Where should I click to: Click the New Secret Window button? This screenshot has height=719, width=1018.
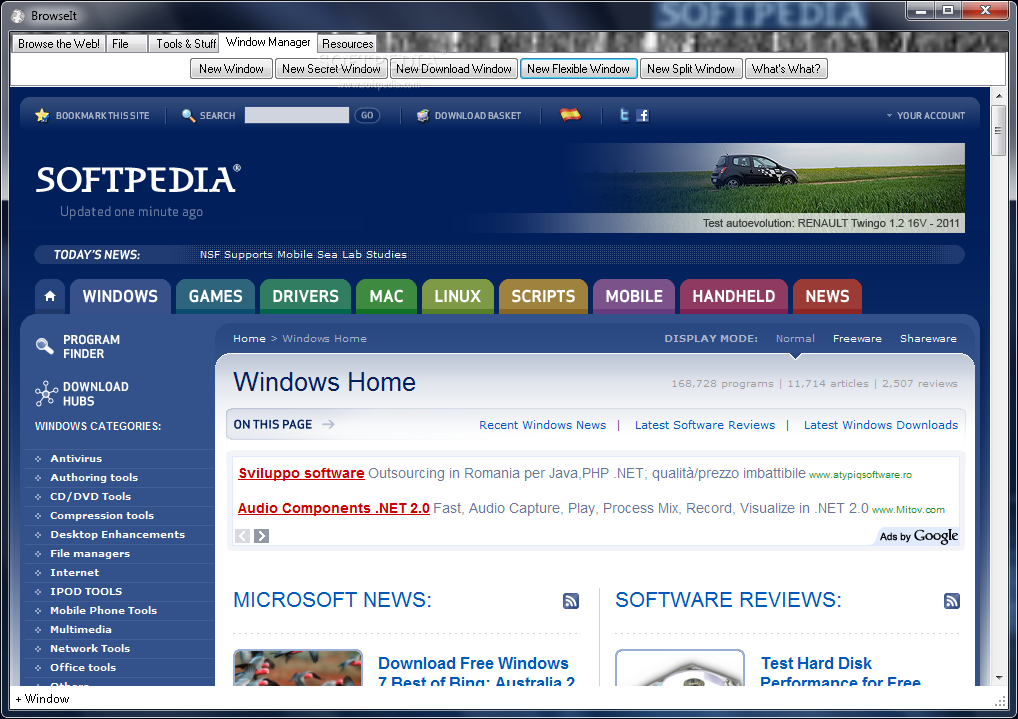click(331, 69)
